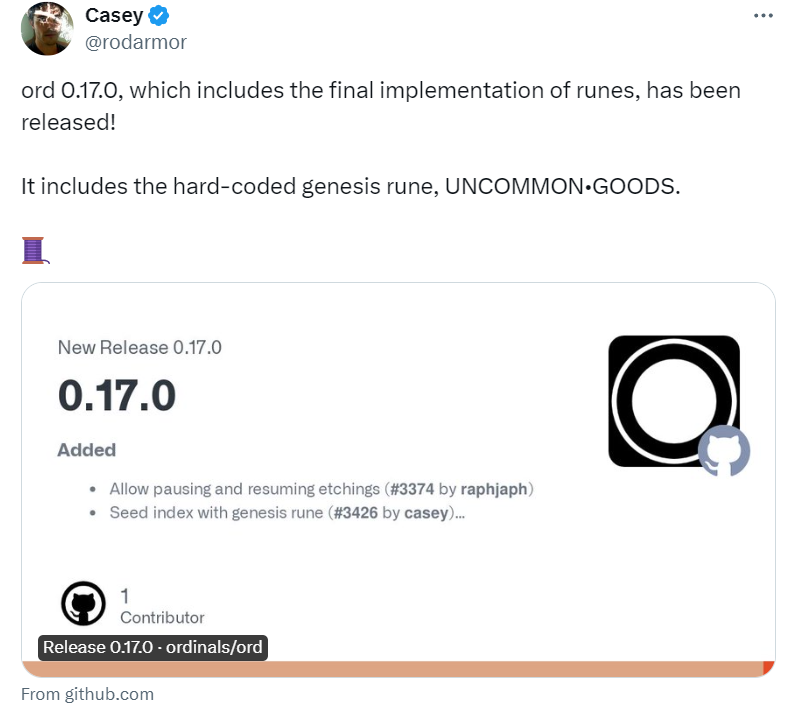The width and height of the screenshot is (793, 723).
Task: Click the purple thread spool emoji
Action: point(35,250)
